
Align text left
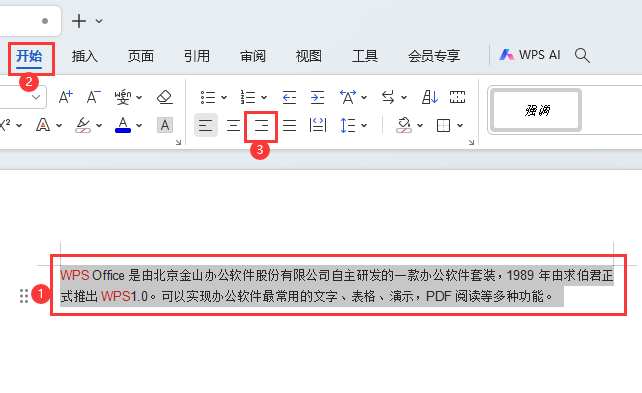[x=206, y=125]
